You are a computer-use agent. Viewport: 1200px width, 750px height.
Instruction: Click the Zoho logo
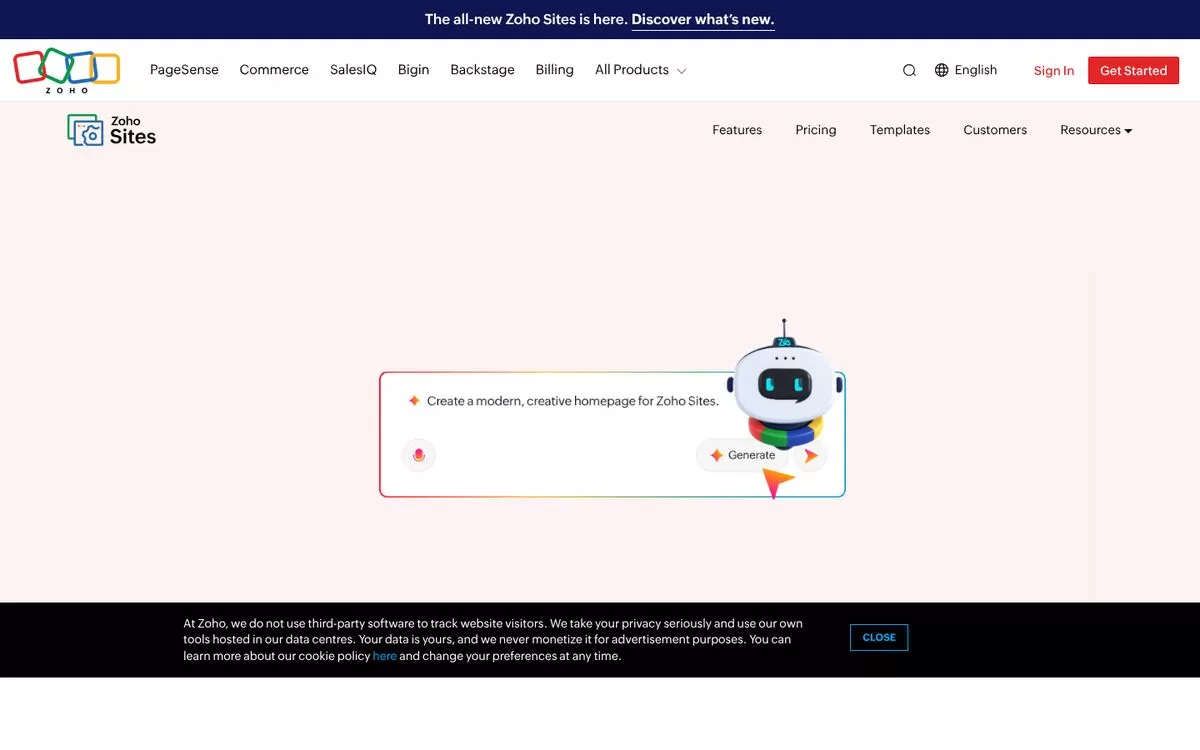67,70
